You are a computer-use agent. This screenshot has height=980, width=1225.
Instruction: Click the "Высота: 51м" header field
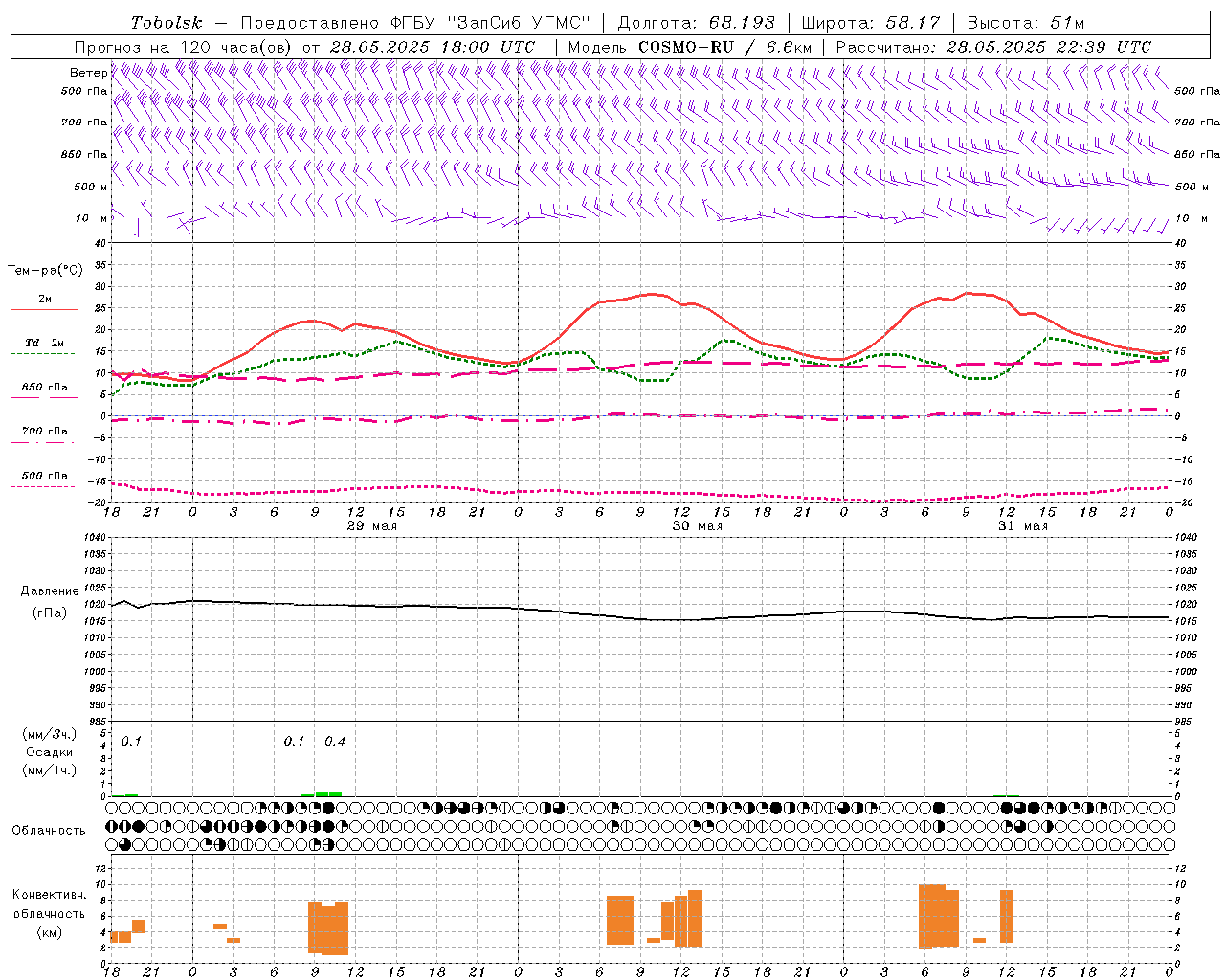(x=1026, y=22)
